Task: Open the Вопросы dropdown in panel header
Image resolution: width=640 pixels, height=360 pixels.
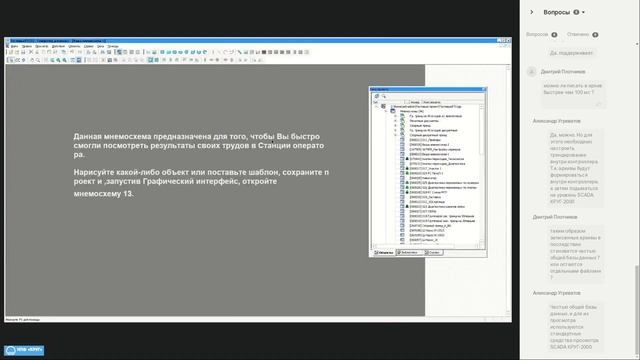Action: pyautogui.click(x=564, y=12)
